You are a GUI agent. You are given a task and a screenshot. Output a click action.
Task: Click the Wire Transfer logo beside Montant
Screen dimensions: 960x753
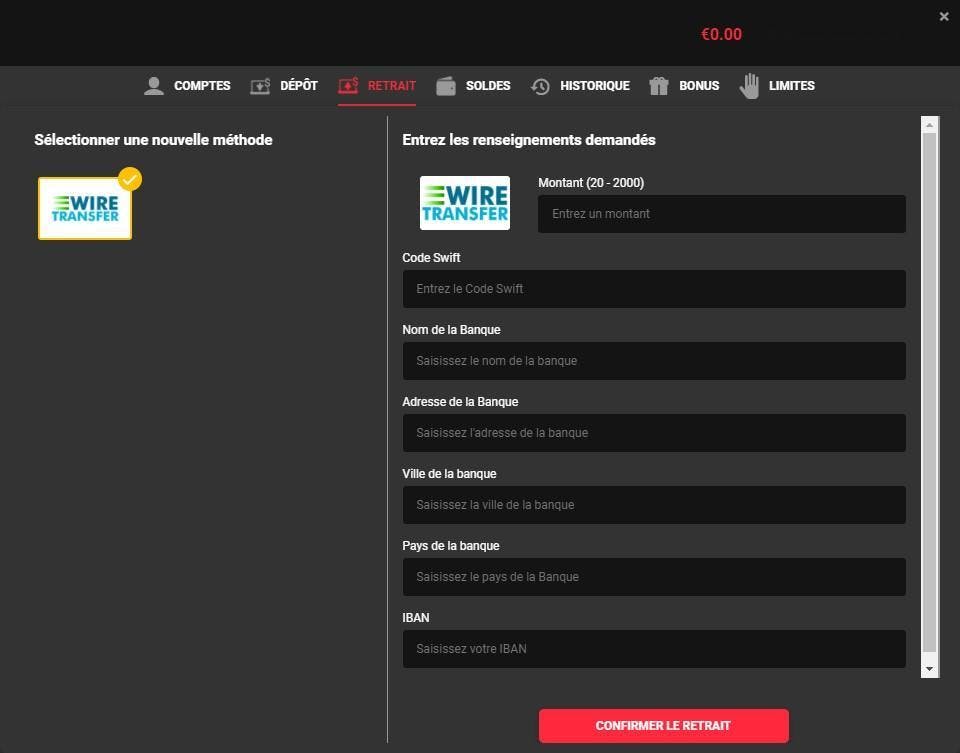(x=465, y=203)
